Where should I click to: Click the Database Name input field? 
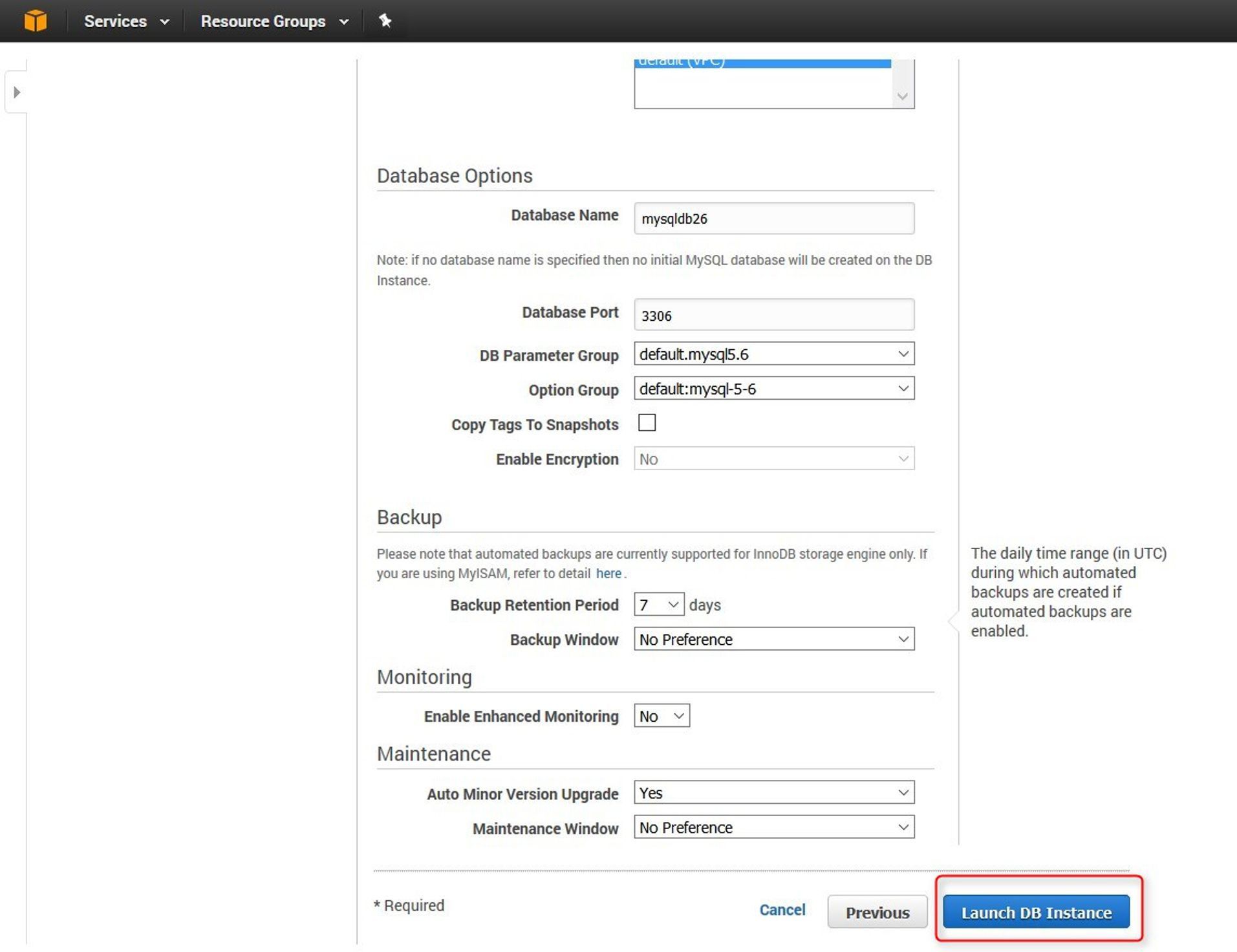point(774,219)
